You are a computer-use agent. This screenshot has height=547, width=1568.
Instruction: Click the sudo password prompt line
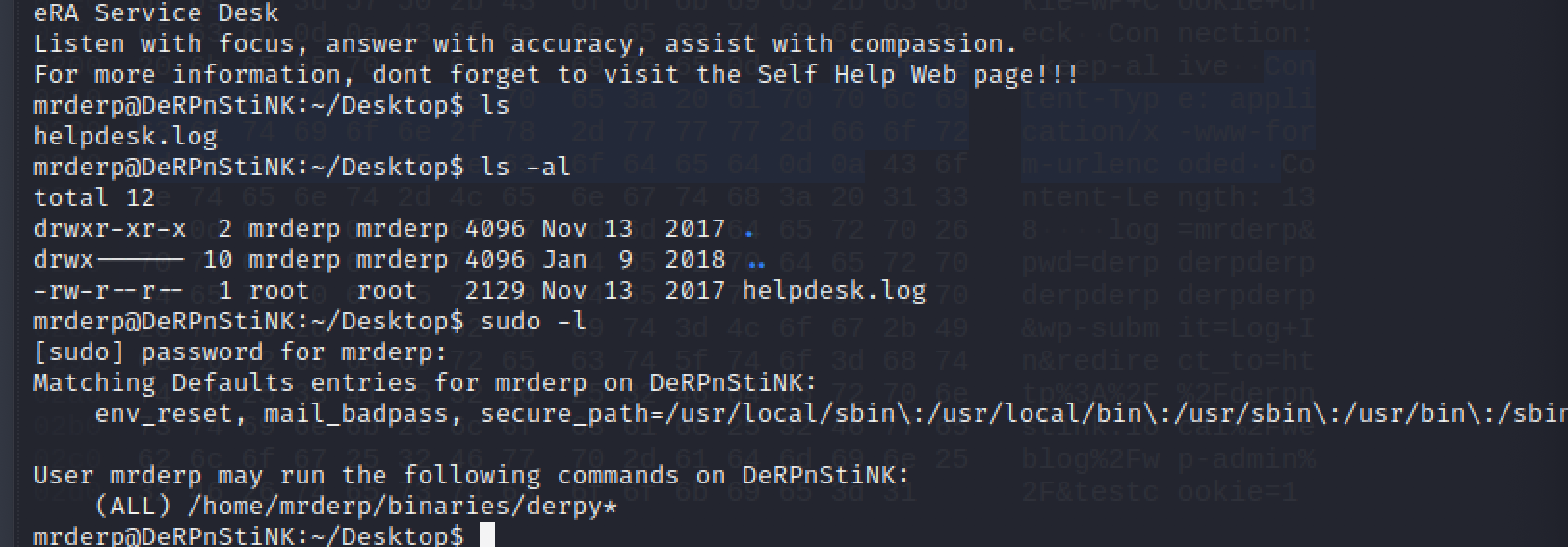click(x=240, y=352)
